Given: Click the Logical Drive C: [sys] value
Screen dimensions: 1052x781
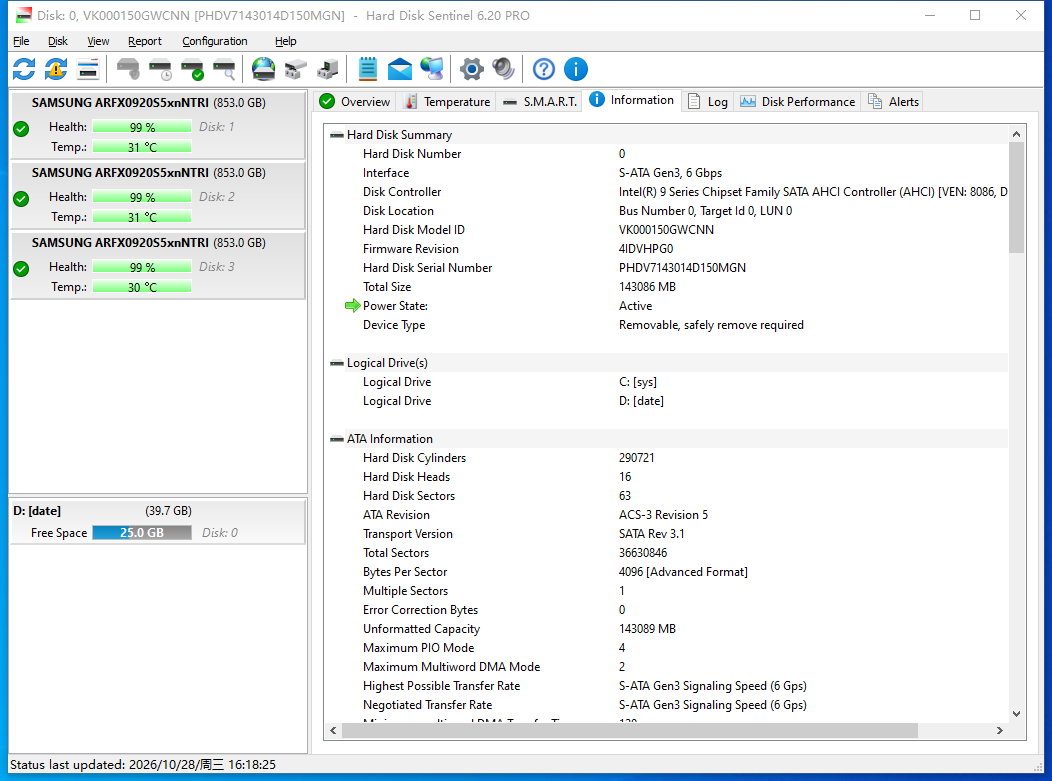Looking at the screenshot, I should point(638,382).
